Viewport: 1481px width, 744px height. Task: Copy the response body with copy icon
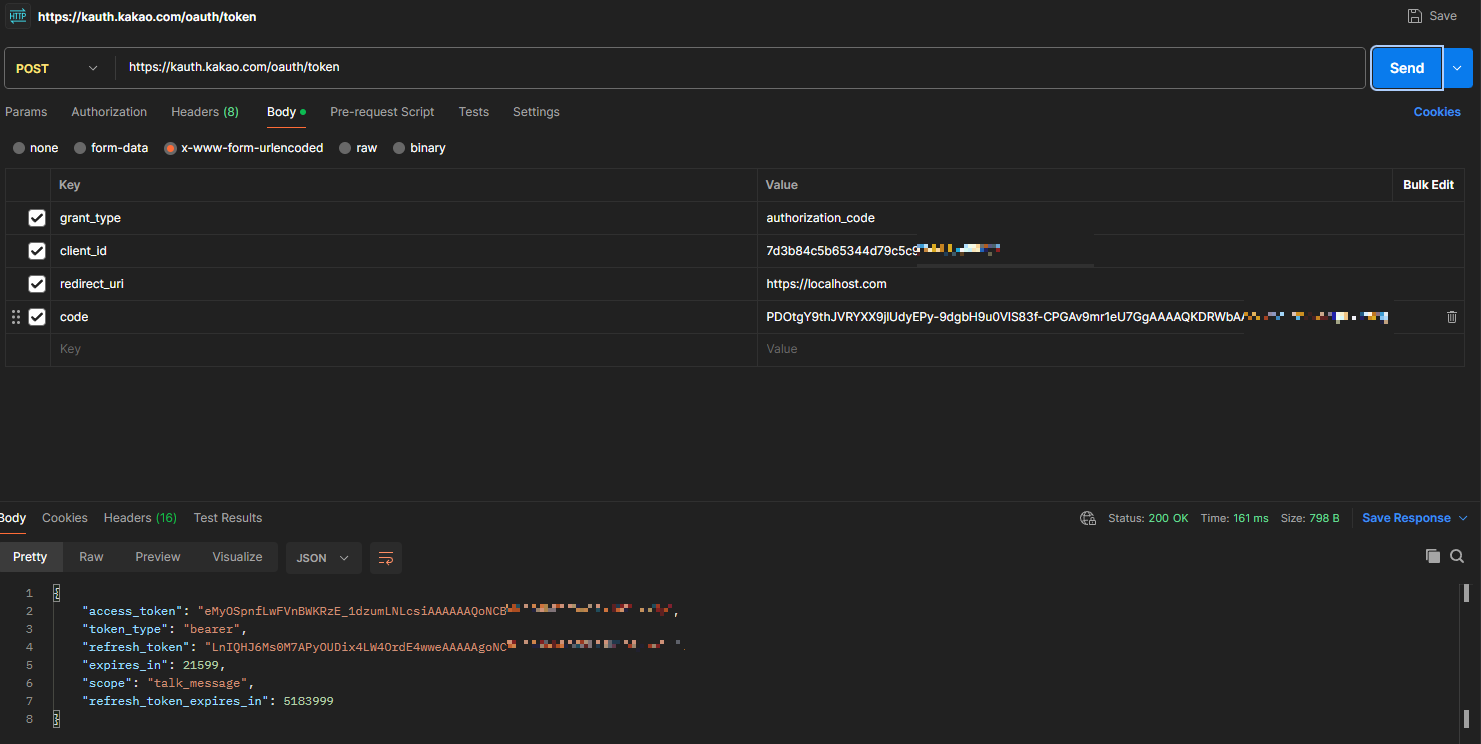(1432, 556)
